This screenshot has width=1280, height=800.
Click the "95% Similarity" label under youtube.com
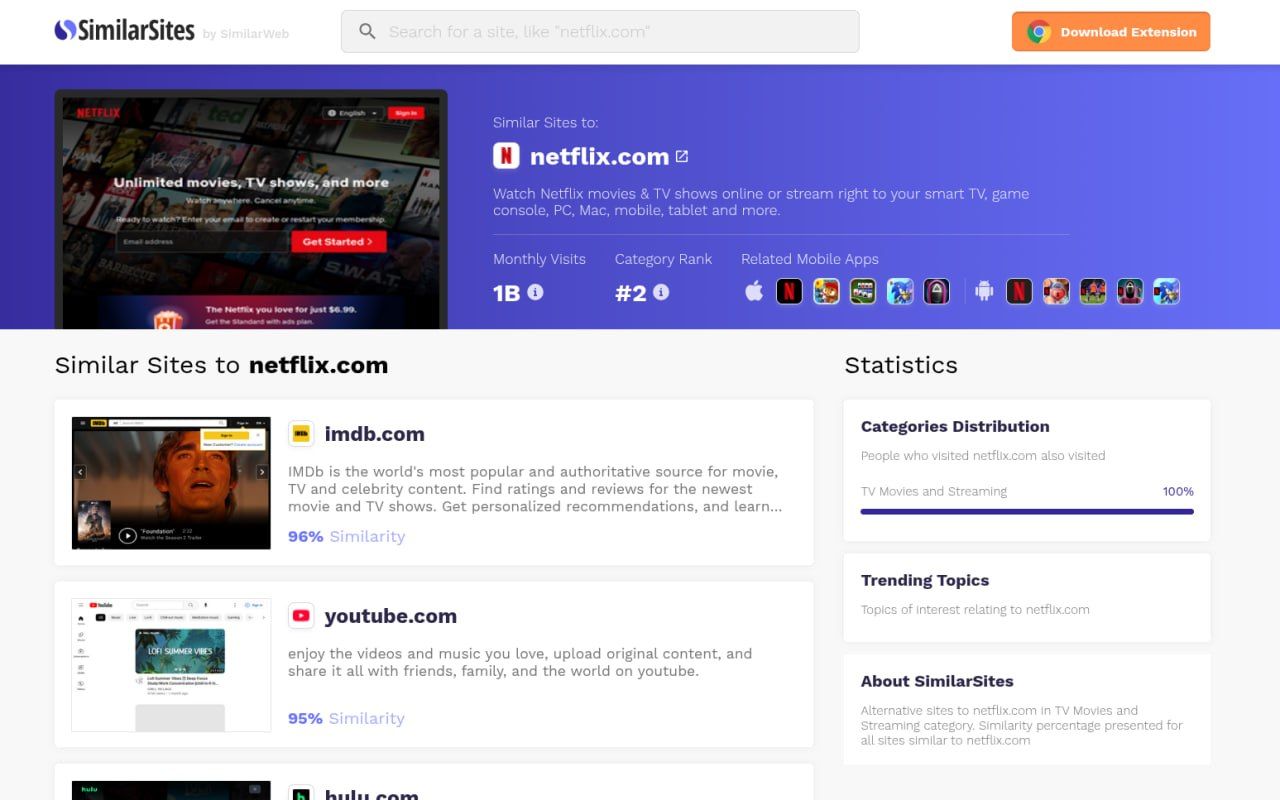(346, 718)
